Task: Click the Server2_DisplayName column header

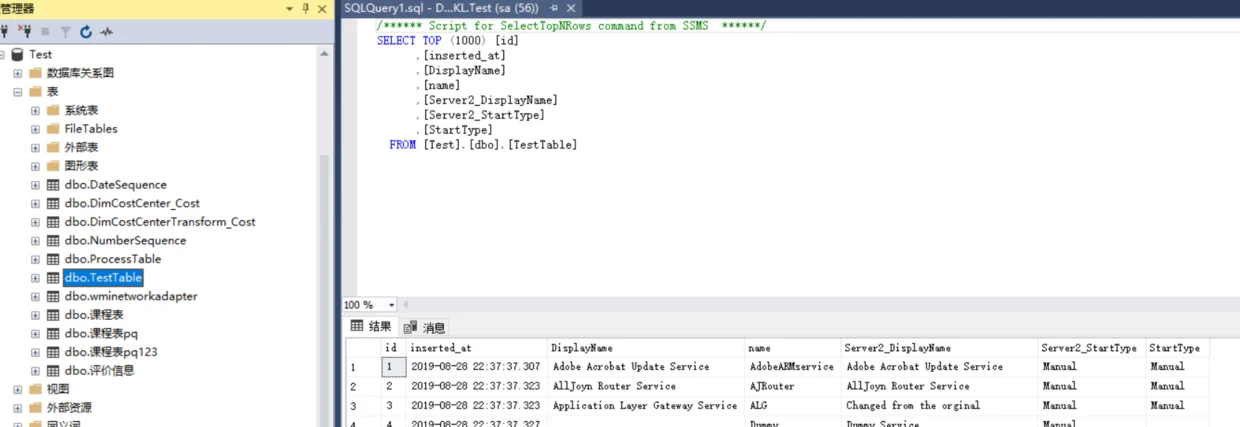Action: [939, 348]
